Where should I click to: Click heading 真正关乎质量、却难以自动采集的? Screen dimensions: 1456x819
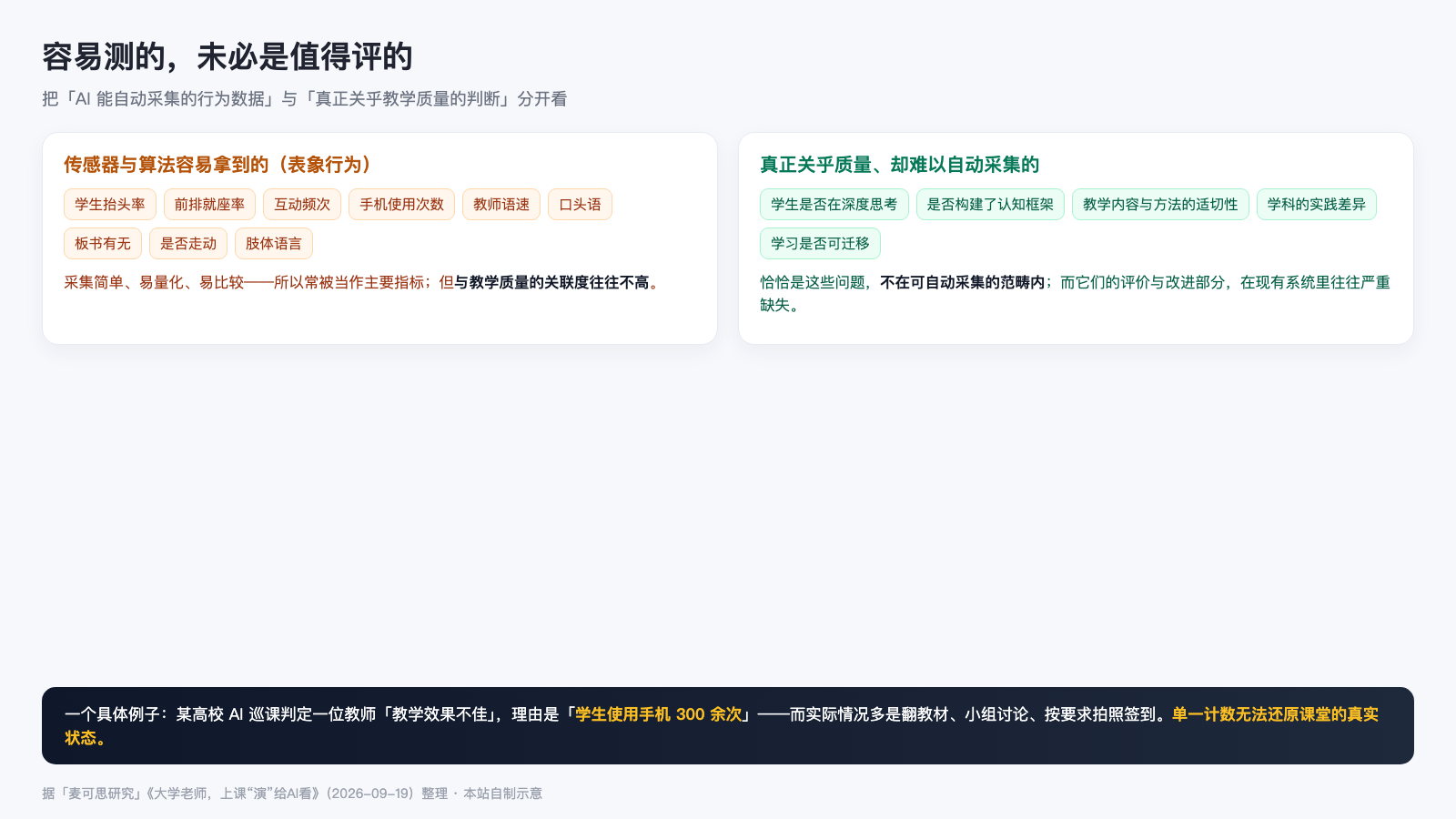coord(899,165)
